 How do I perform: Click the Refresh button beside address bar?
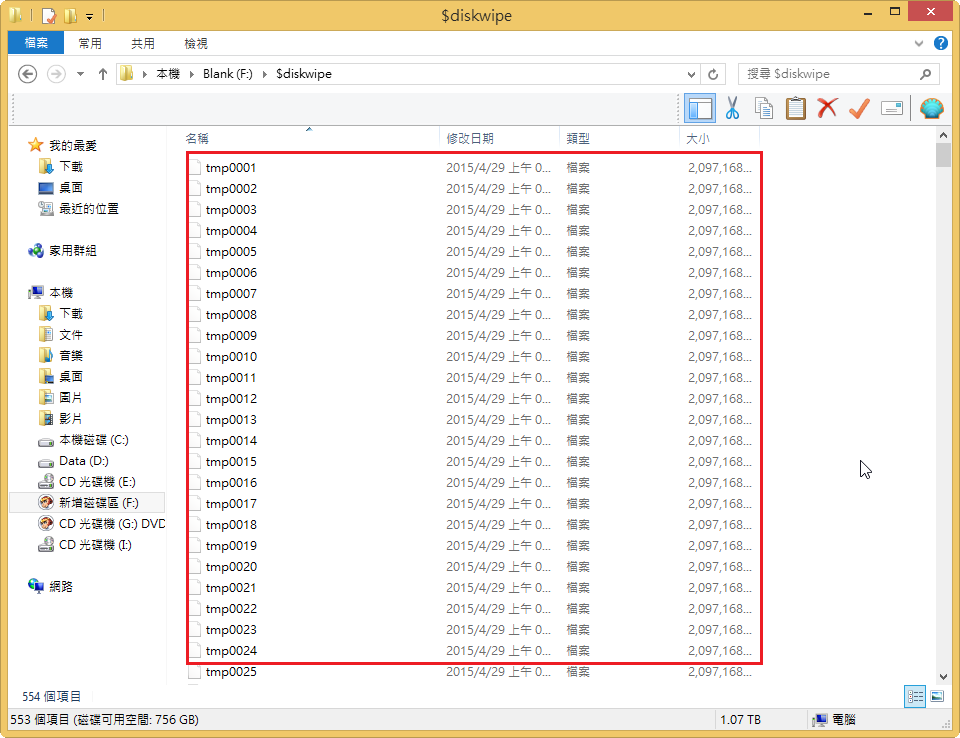713,74
